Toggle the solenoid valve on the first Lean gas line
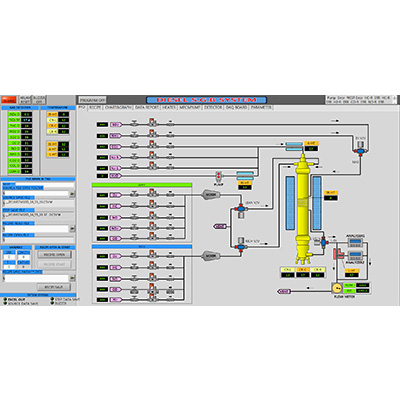The height and width of the screenshot is (400, 400). click(x=152, y=193)
